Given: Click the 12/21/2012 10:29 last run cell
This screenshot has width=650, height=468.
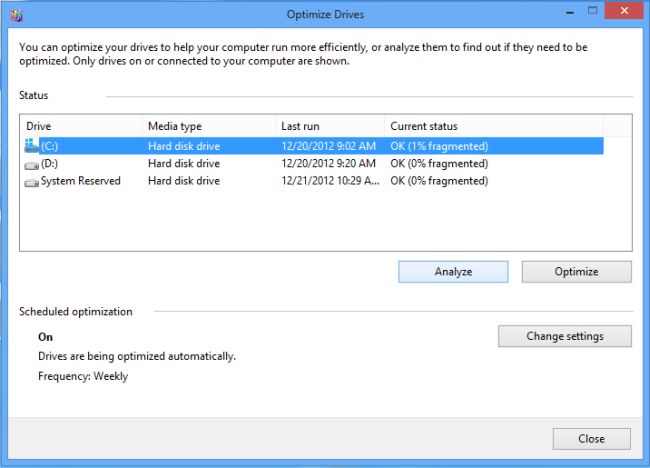Looking at the screenshot, I should tap(330, 181).
